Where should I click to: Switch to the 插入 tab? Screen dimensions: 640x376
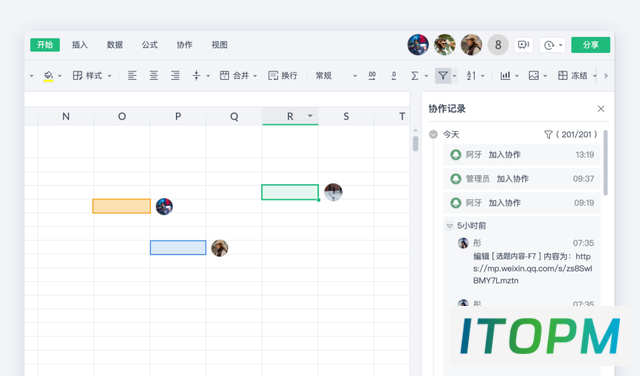coord(80,45)
